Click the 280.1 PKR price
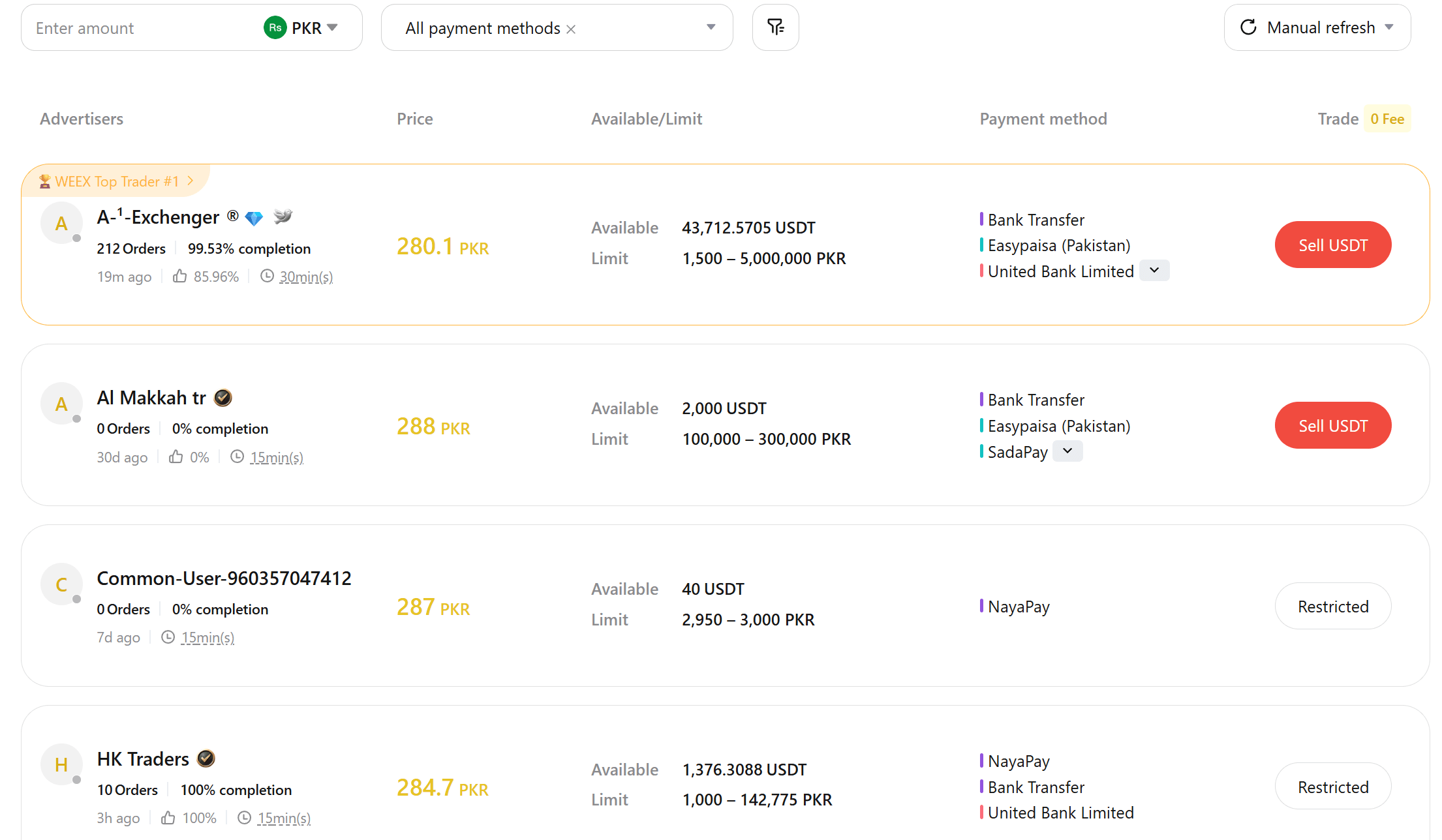Screen dimensions: 1442x840 442,246
